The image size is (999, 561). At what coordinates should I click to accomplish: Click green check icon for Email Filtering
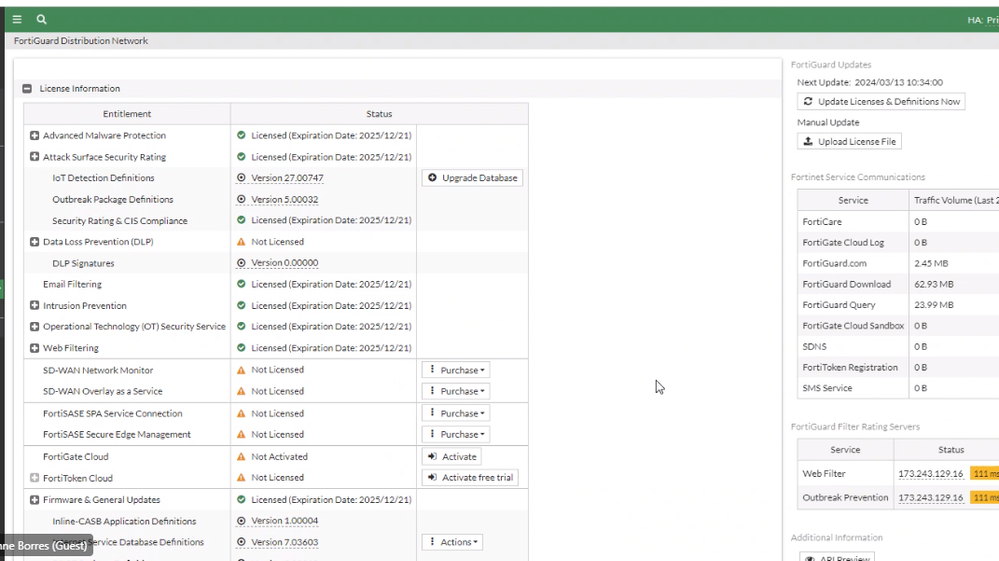click(241, 284)
